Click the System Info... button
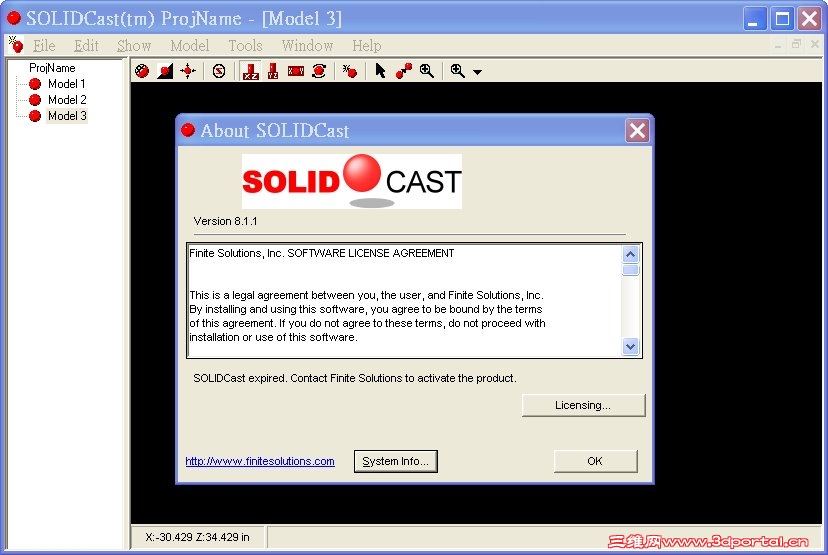The width and height of the screenshot is (828, 555). 396,461
